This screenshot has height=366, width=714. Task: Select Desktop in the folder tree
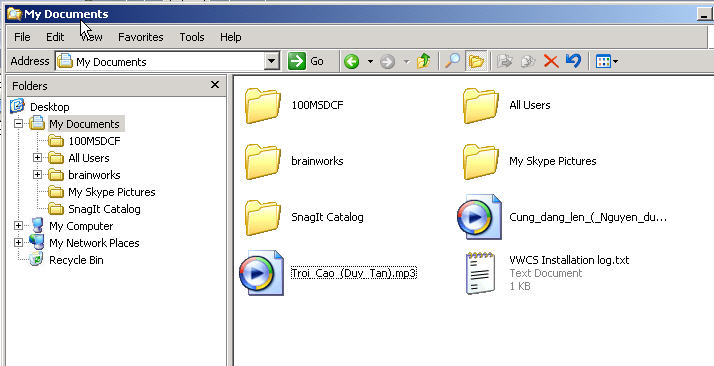50,107
